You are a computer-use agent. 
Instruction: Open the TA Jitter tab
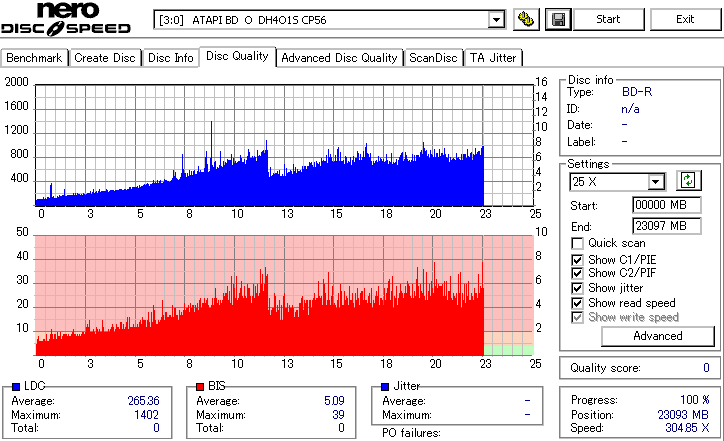(x=493, y=58)
